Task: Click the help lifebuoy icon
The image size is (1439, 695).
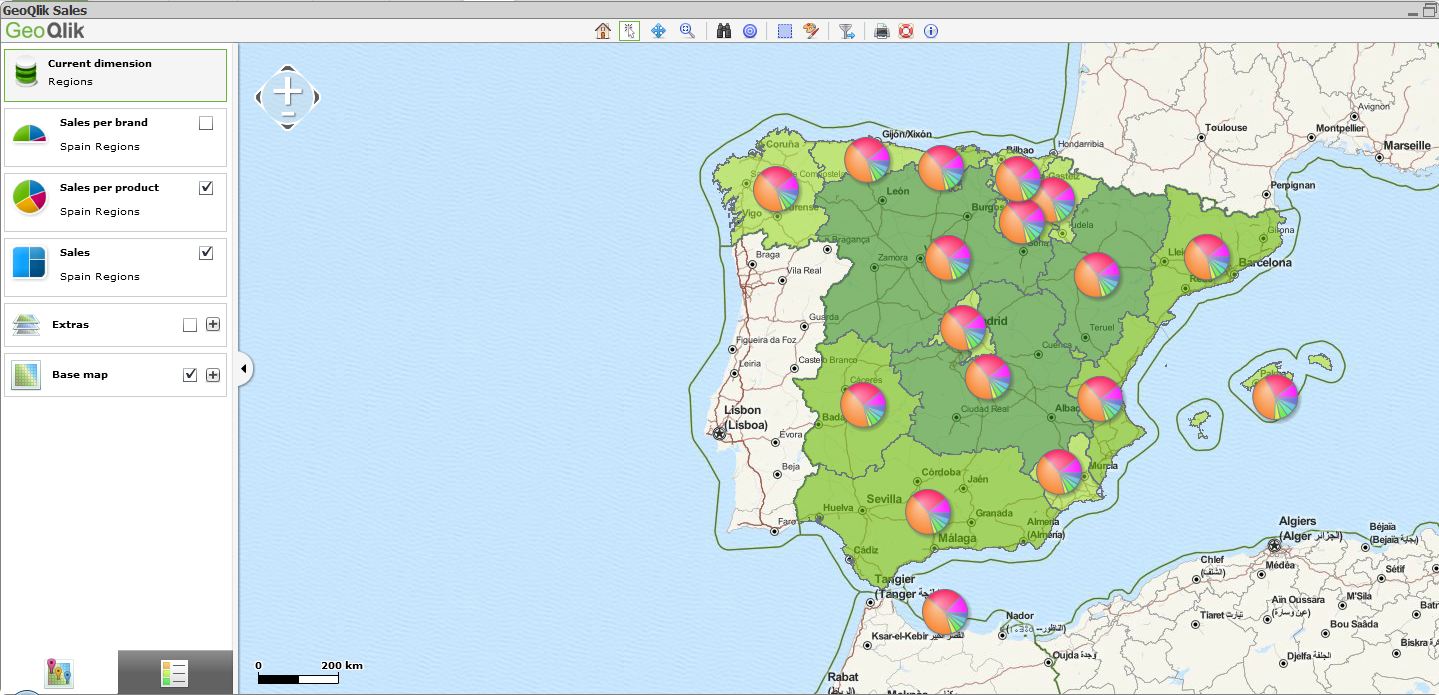Action: [x=904, y=31]
